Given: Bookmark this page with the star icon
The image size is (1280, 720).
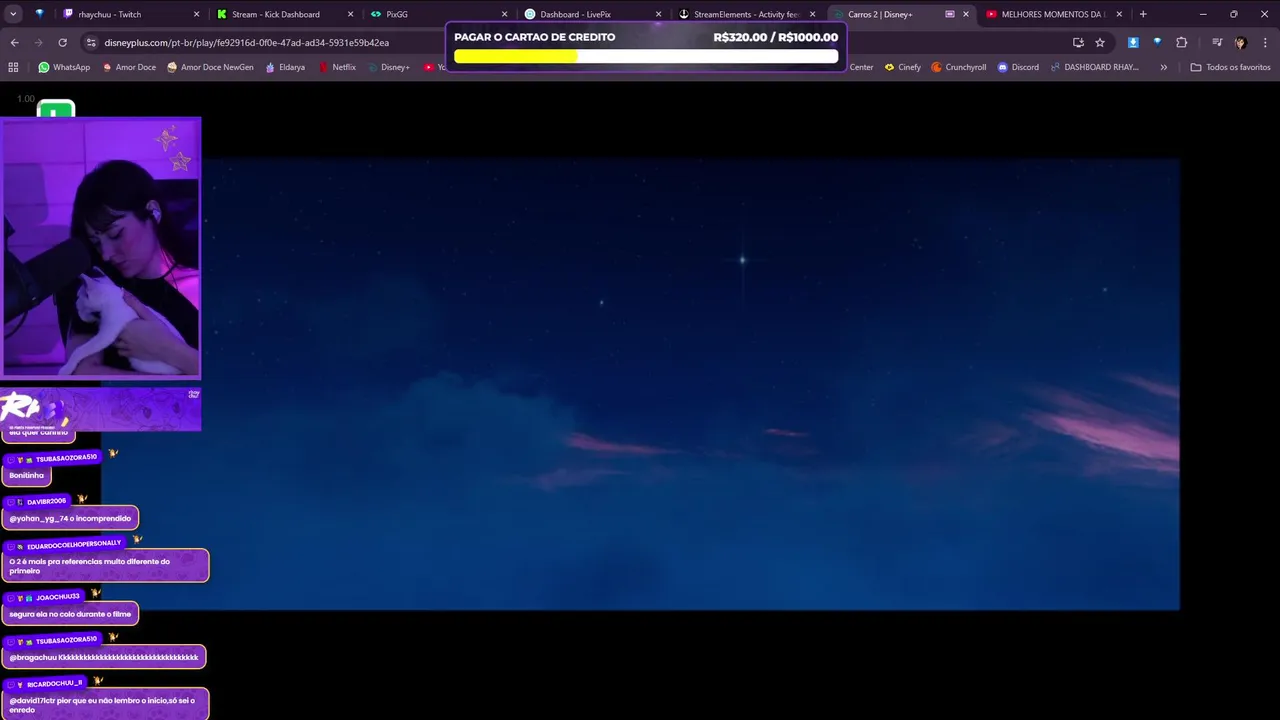Looking at the screenshot, I should tap(1100, 42).
